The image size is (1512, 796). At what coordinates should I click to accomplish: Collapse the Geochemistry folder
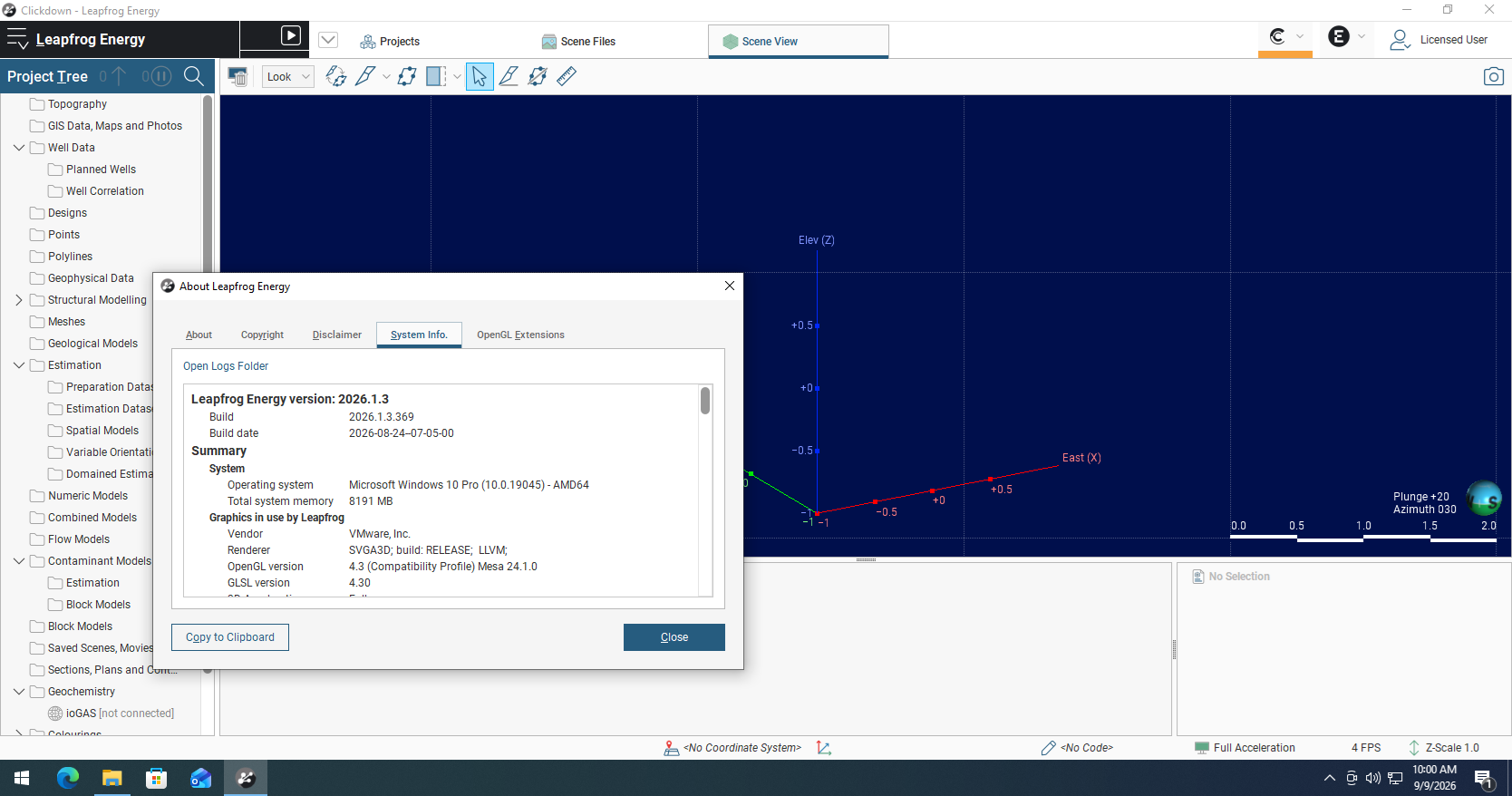(19, 692)
